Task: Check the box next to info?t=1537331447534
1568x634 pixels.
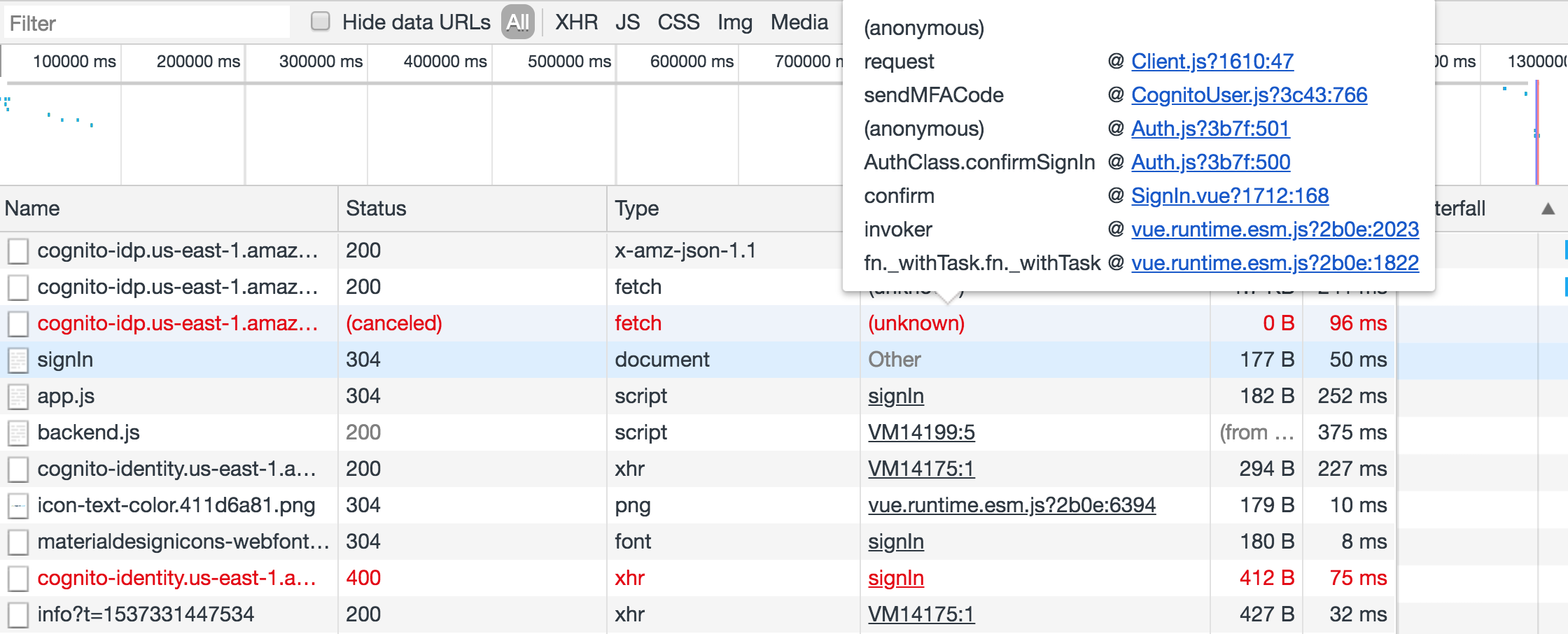Action: tap(17, 614)
